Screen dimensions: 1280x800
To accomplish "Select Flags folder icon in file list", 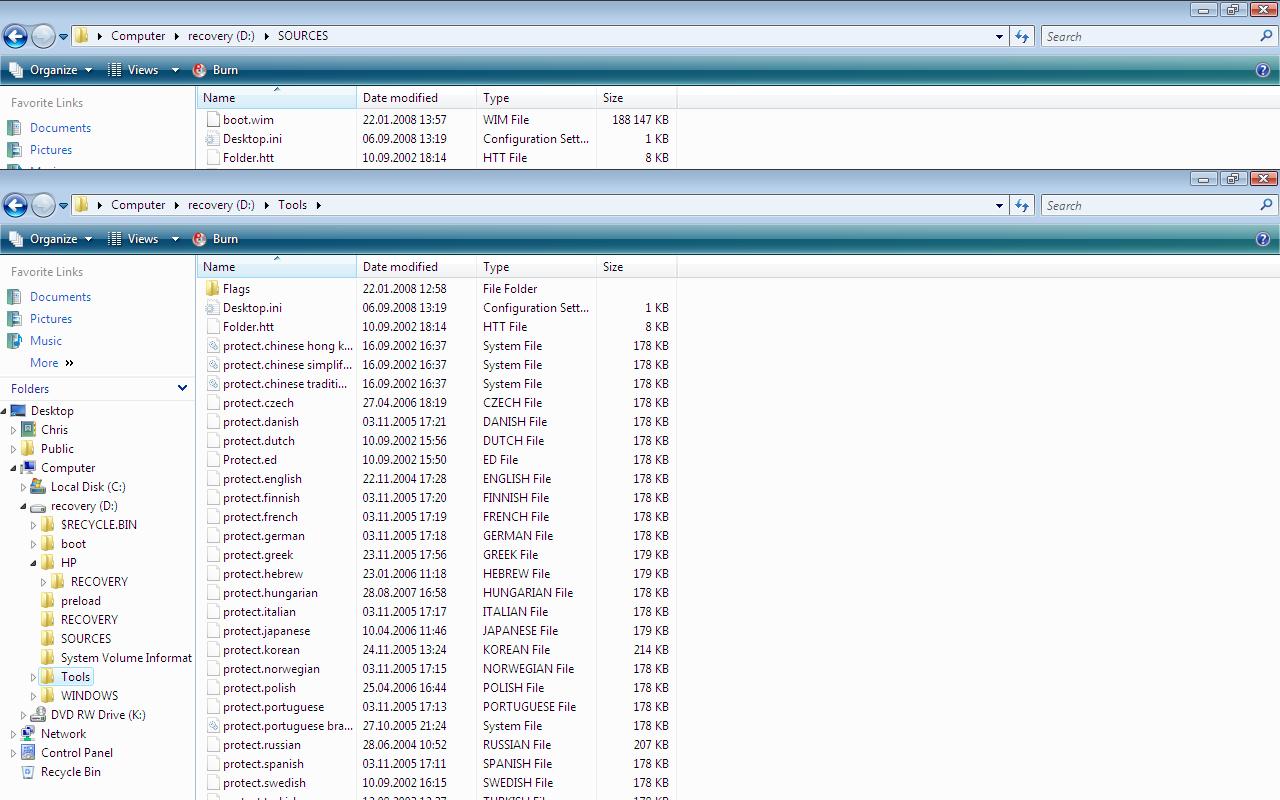I will click(212, 289).
